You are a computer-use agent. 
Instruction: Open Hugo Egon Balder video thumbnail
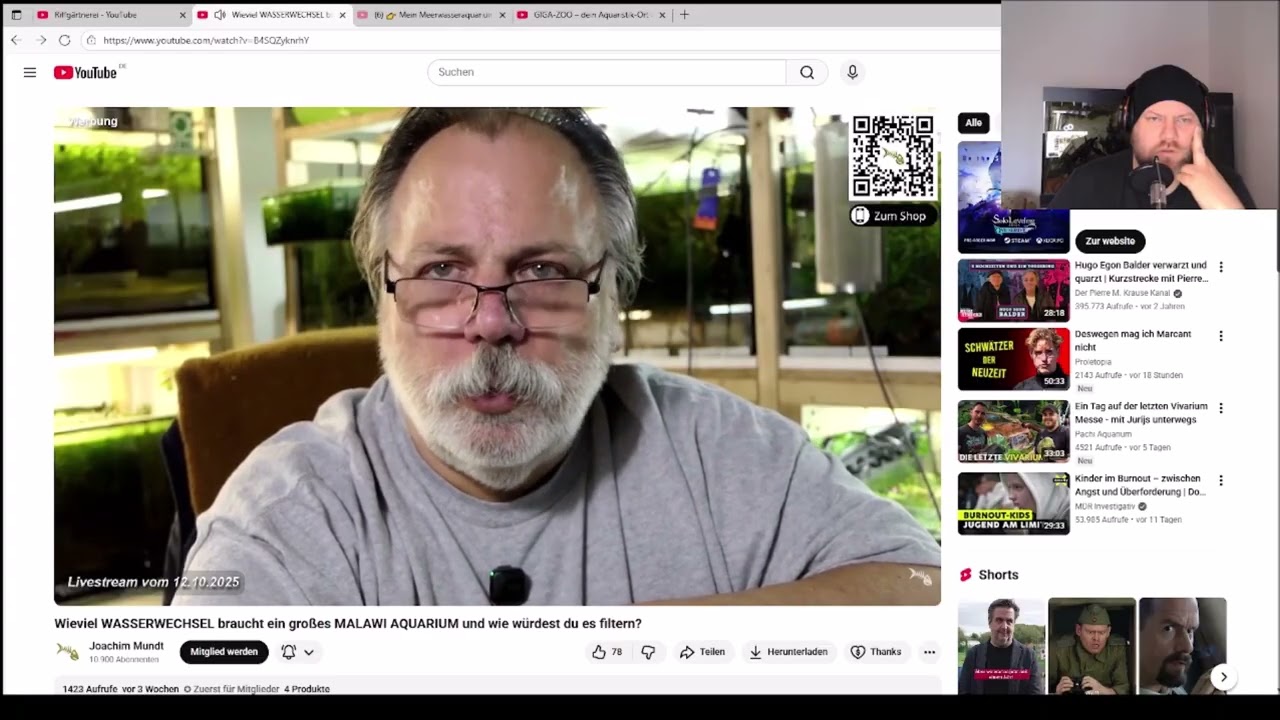tap(1013, 290)
